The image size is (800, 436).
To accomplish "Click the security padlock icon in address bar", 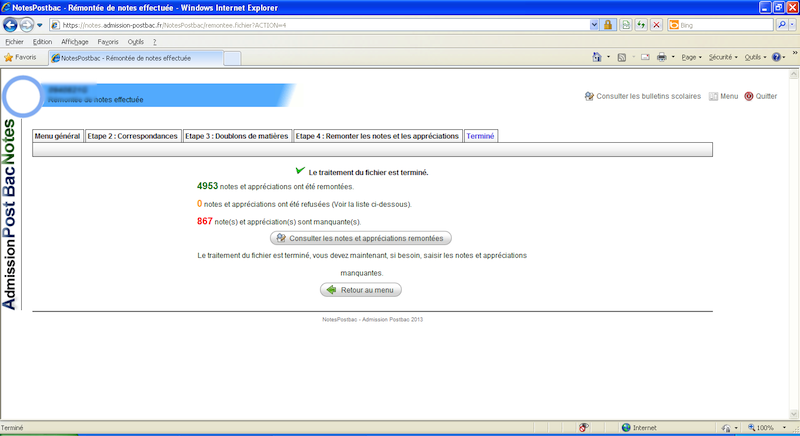I will (609, 24).
